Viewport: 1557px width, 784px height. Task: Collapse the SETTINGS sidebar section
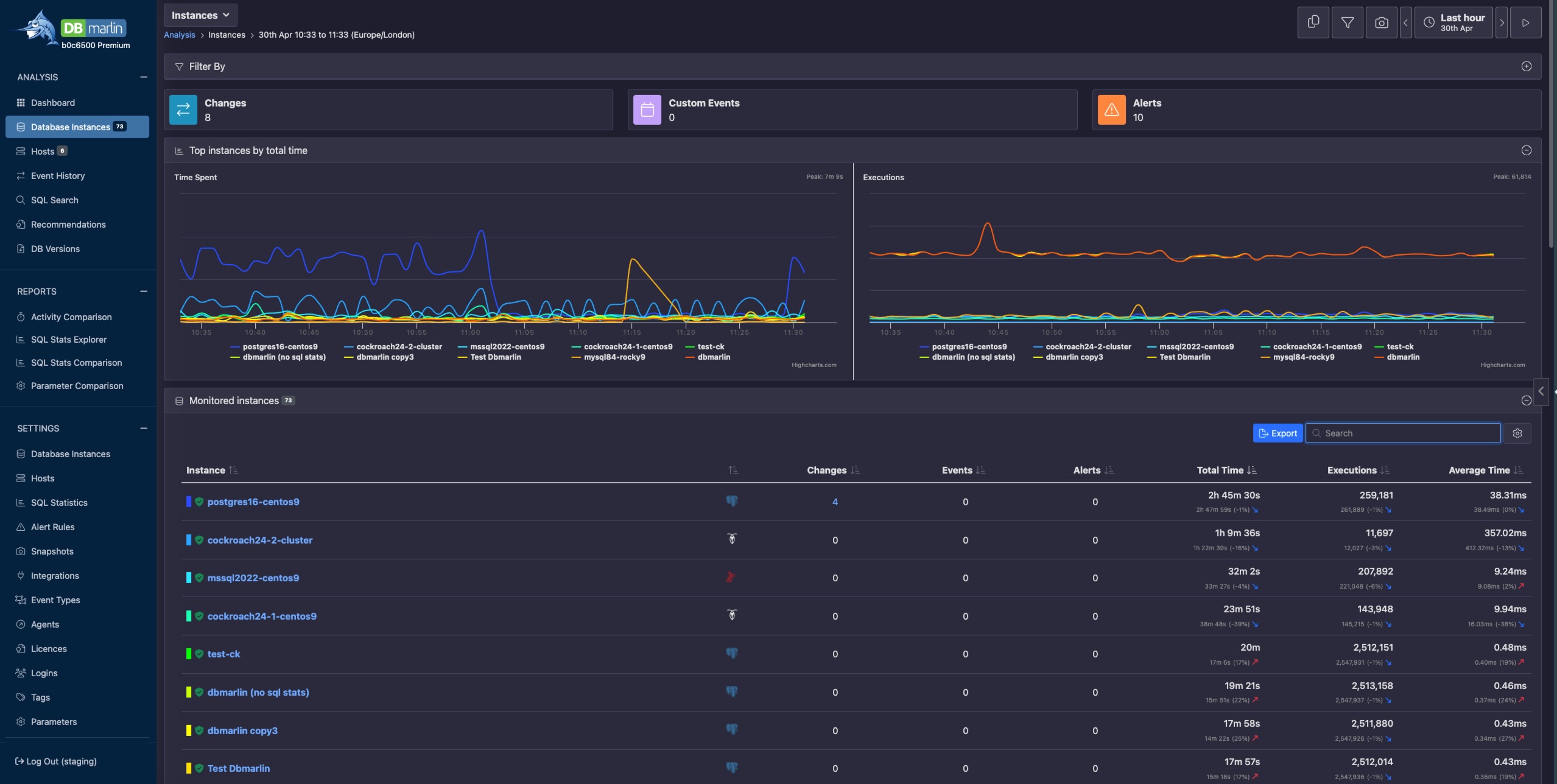144,429
